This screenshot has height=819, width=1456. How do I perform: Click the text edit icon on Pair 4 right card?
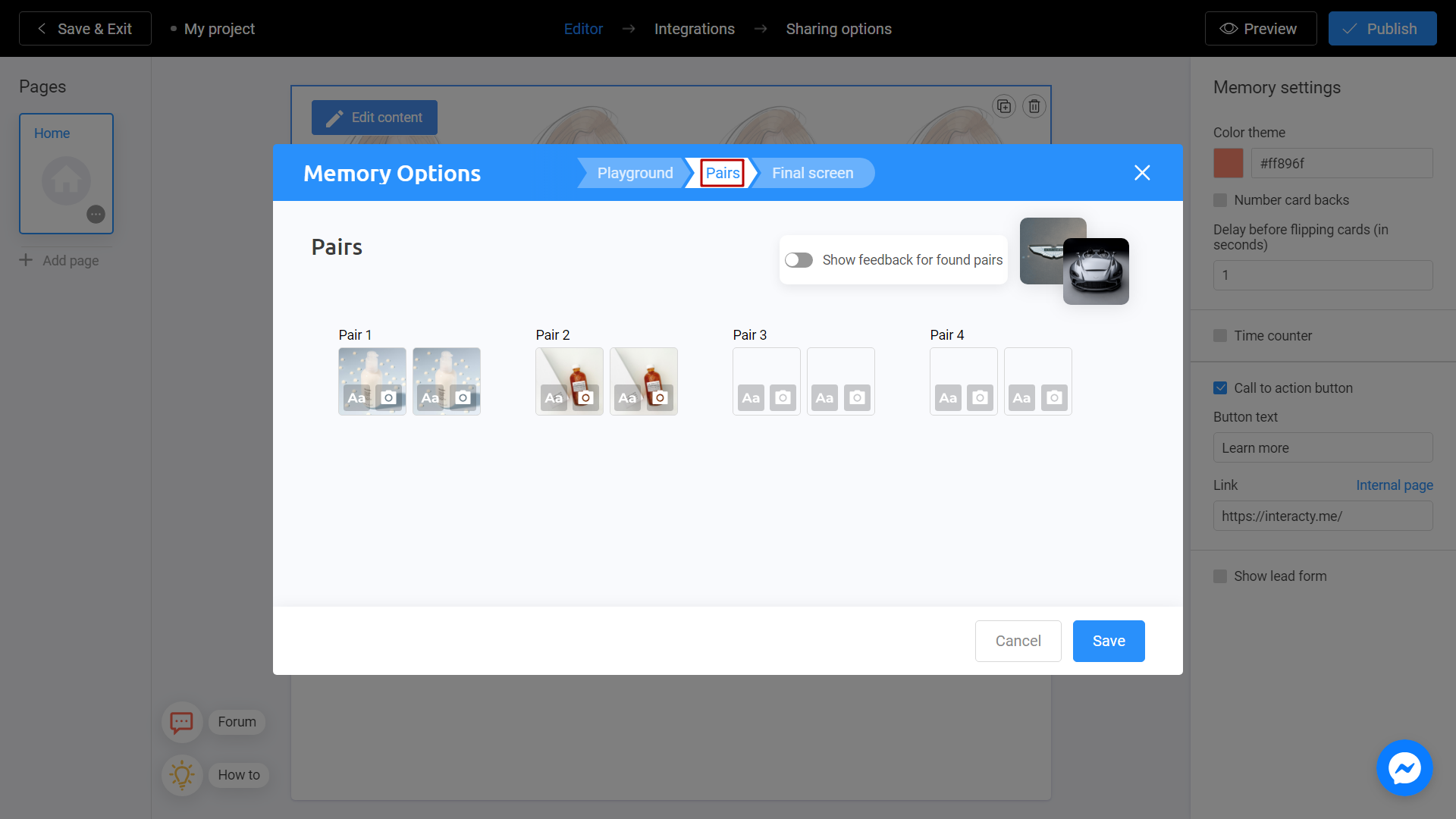tap(1021, 398)
